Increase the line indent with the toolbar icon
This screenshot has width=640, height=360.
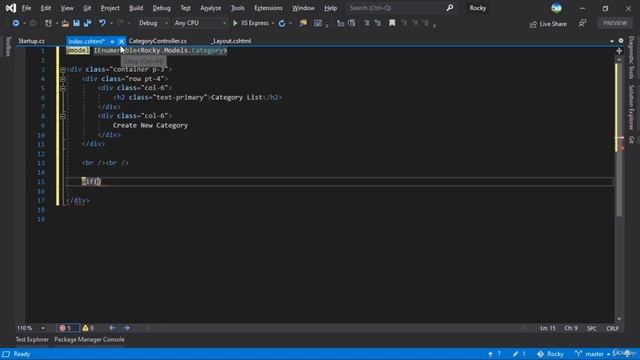(378, 23)
